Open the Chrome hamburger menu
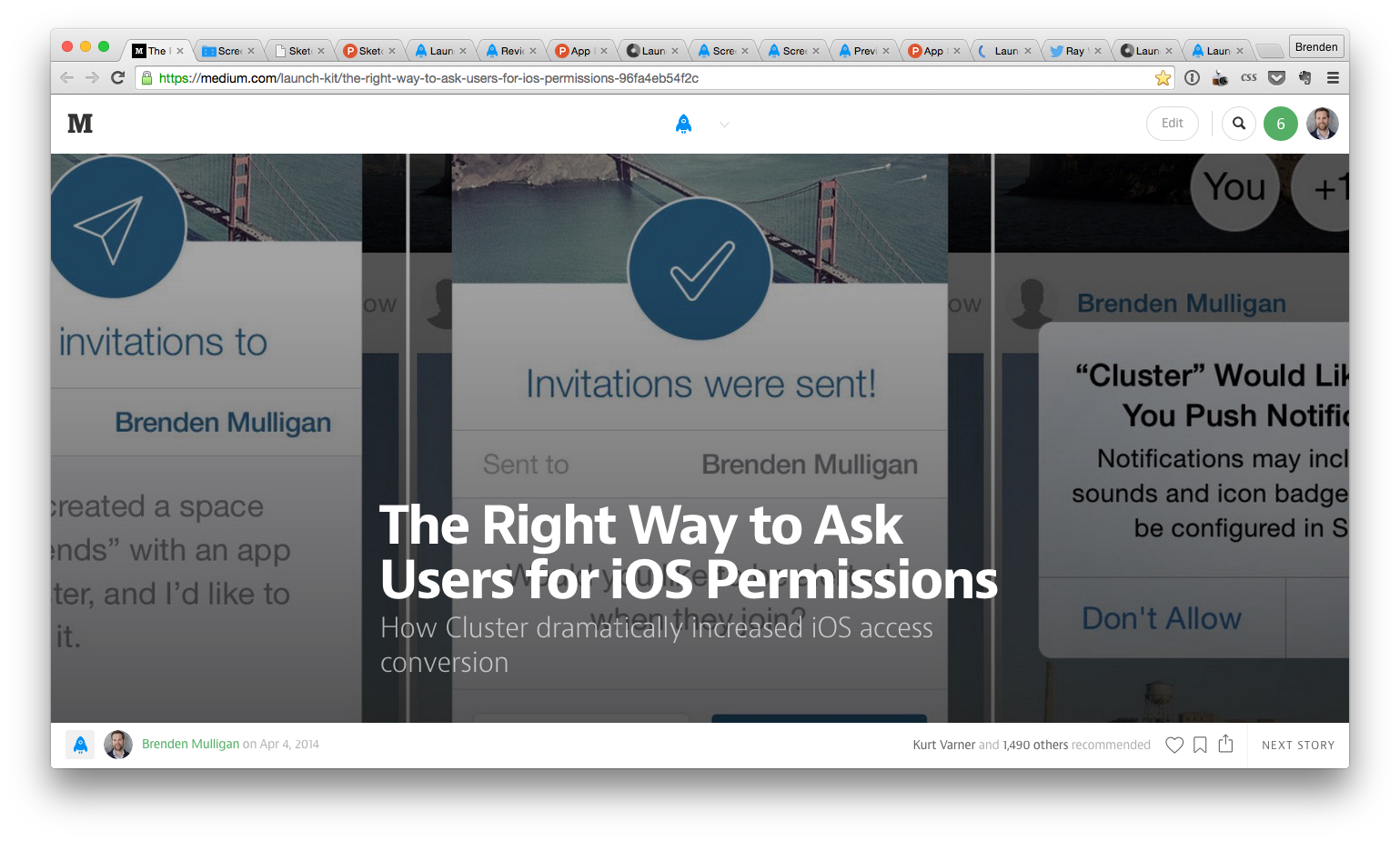Viewport: 1400px width, 841px height. pos(1333,78)
